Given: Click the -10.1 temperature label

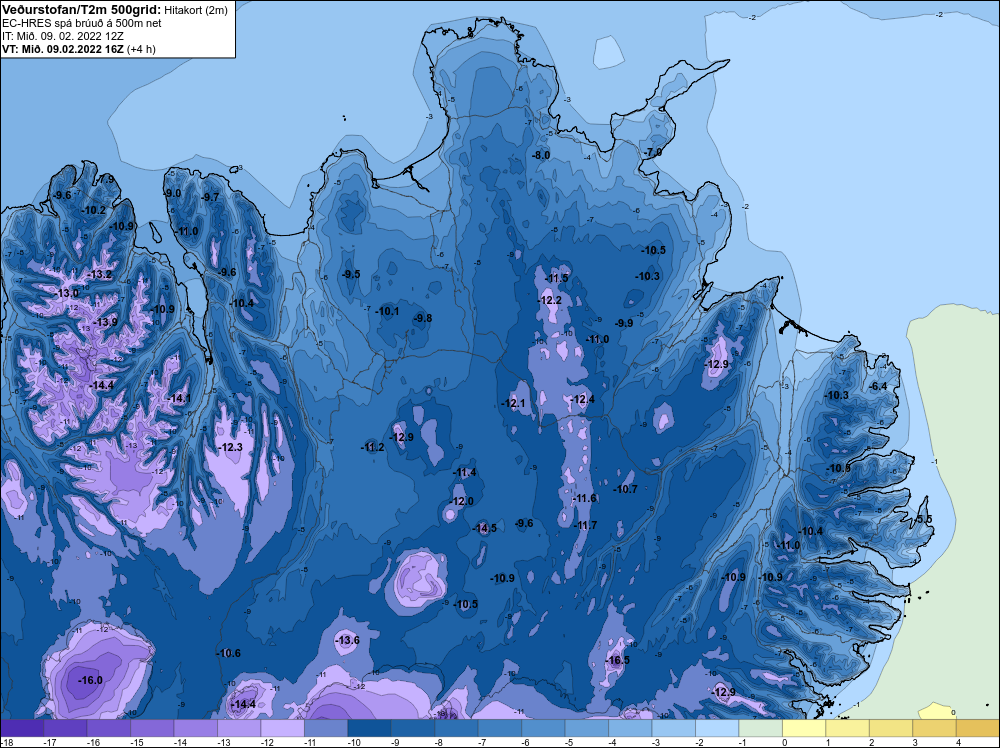Looking at the screenshot, I should [x=387, y=311].
